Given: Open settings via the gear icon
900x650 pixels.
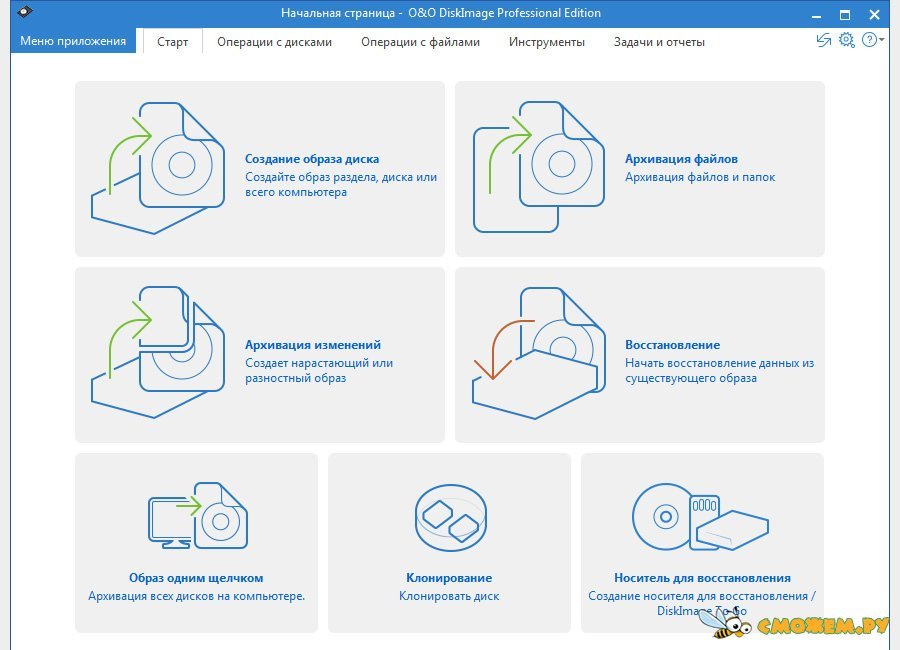Looking at the screenshot, I should tap(847, 40).
